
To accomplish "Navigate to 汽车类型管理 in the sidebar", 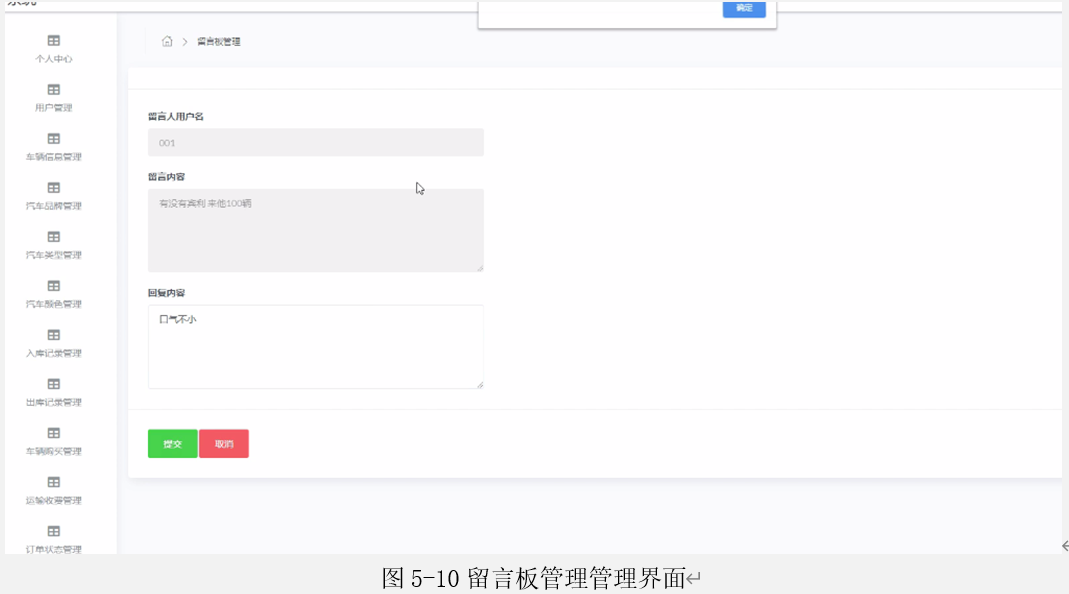I will click(52, 236).
